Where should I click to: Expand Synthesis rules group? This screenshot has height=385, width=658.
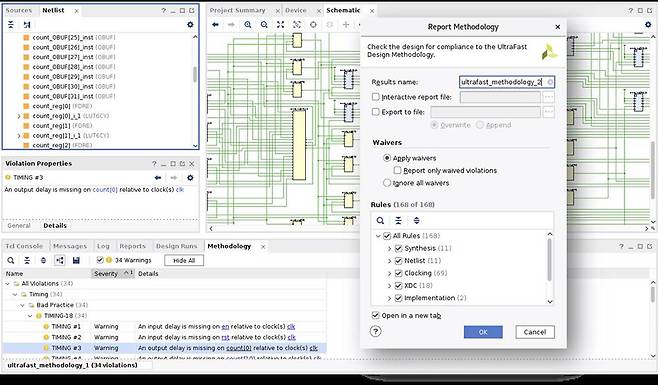click(389, 249)
